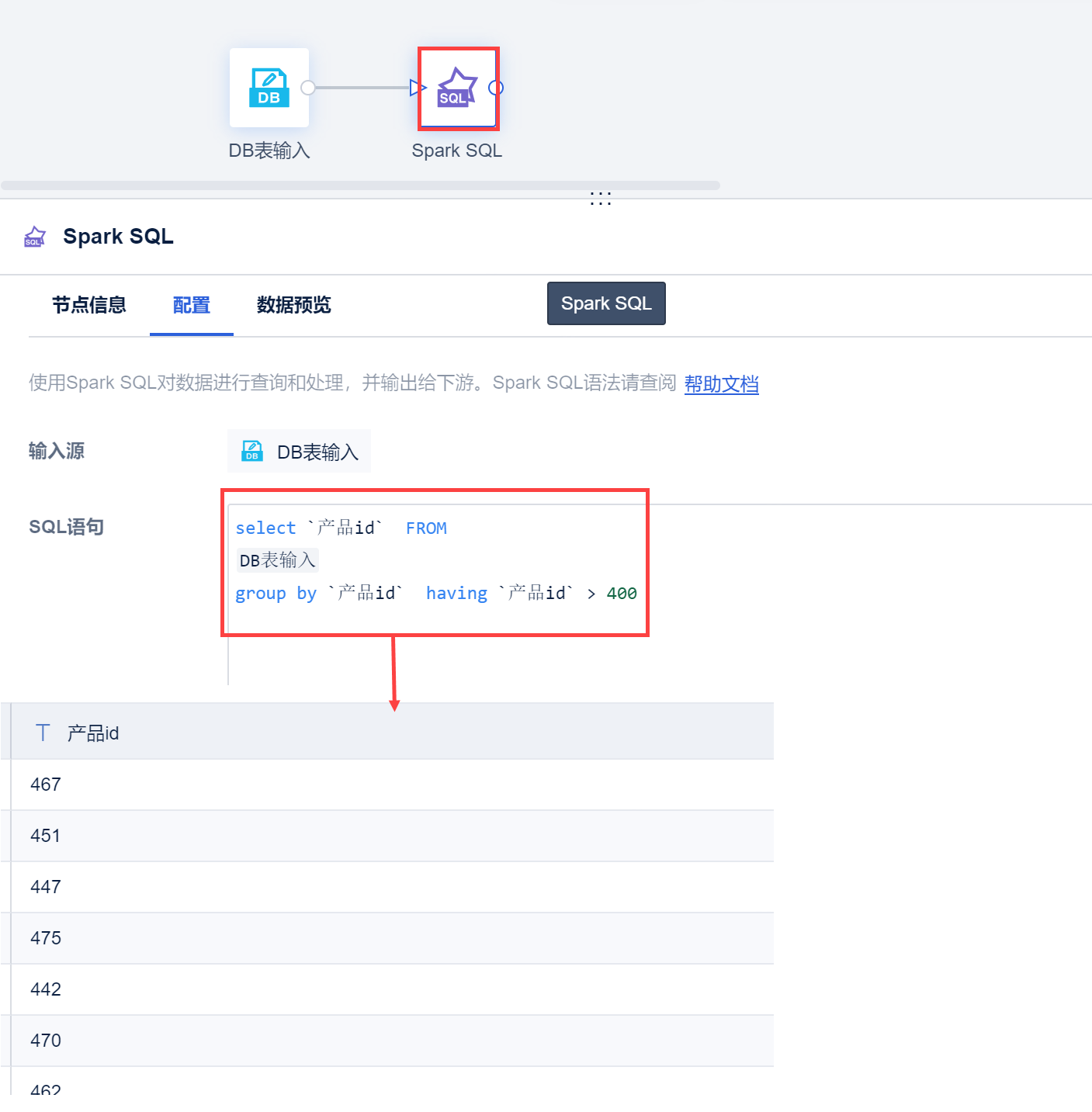Click the select keyword in SQL editor

(265, 528)
